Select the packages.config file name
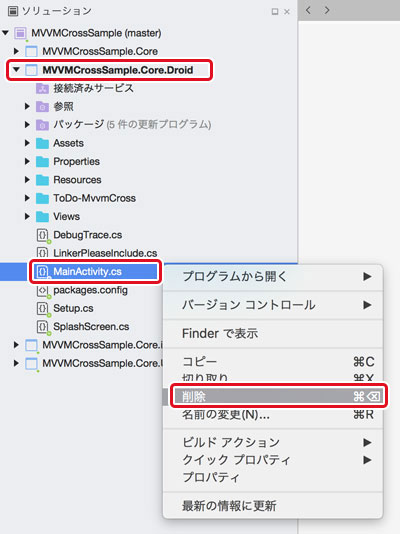 90,290
